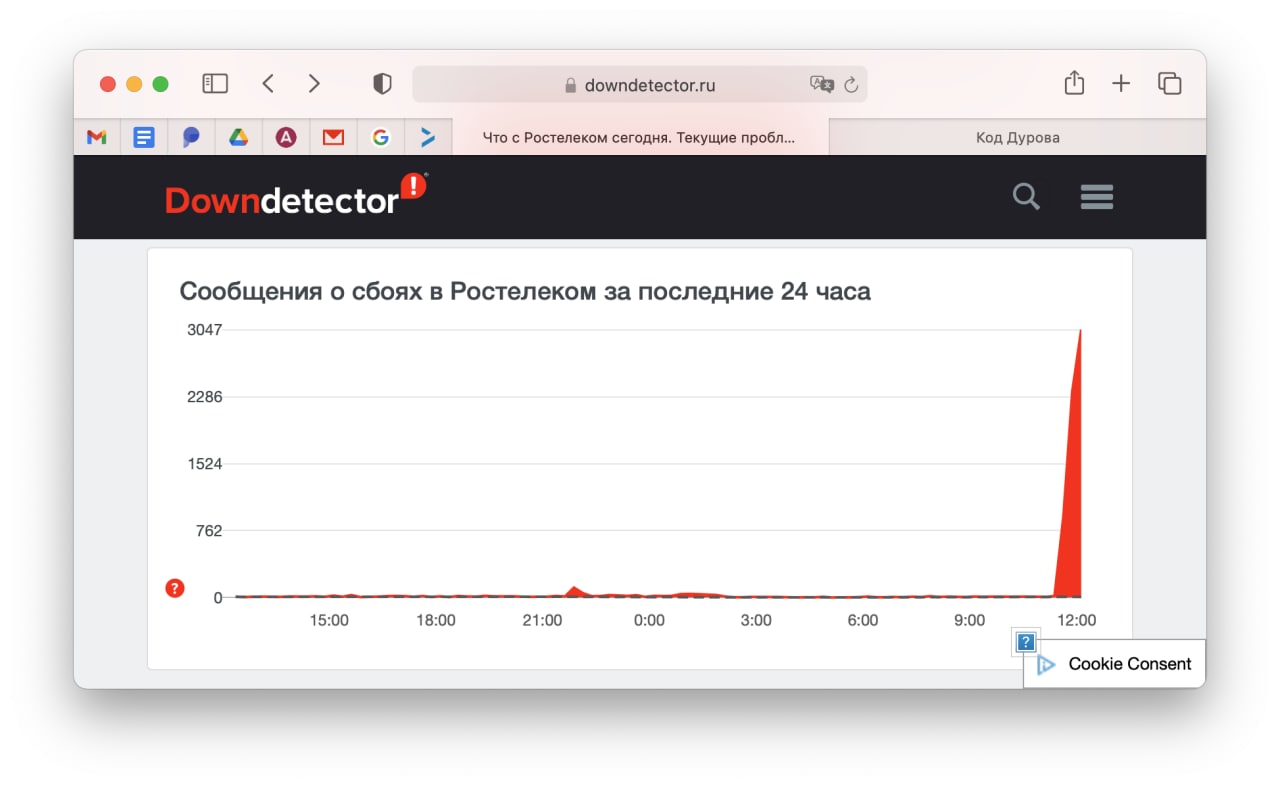This screenshot has width=1280, height=786.
Task: Open the Downdetector hamburger menu
Action: (1097, 197)
